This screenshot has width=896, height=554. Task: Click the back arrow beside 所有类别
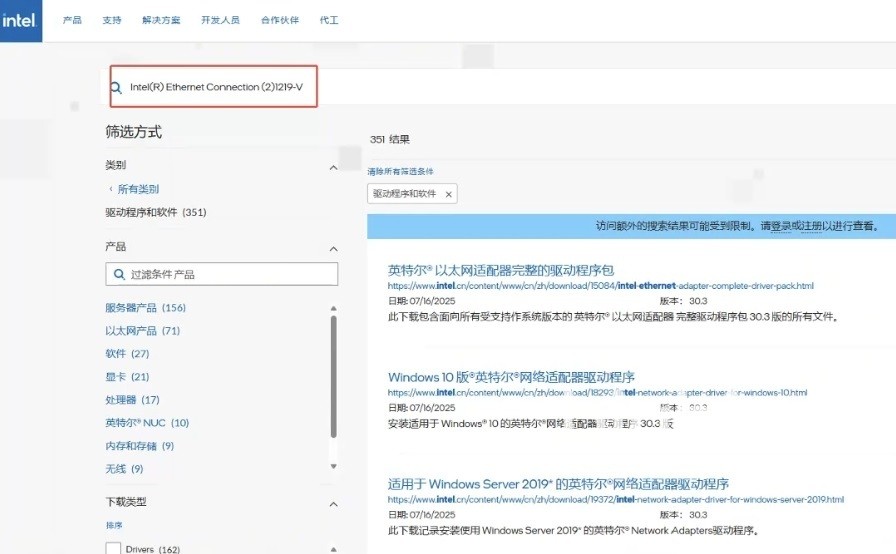click(110, 188)
